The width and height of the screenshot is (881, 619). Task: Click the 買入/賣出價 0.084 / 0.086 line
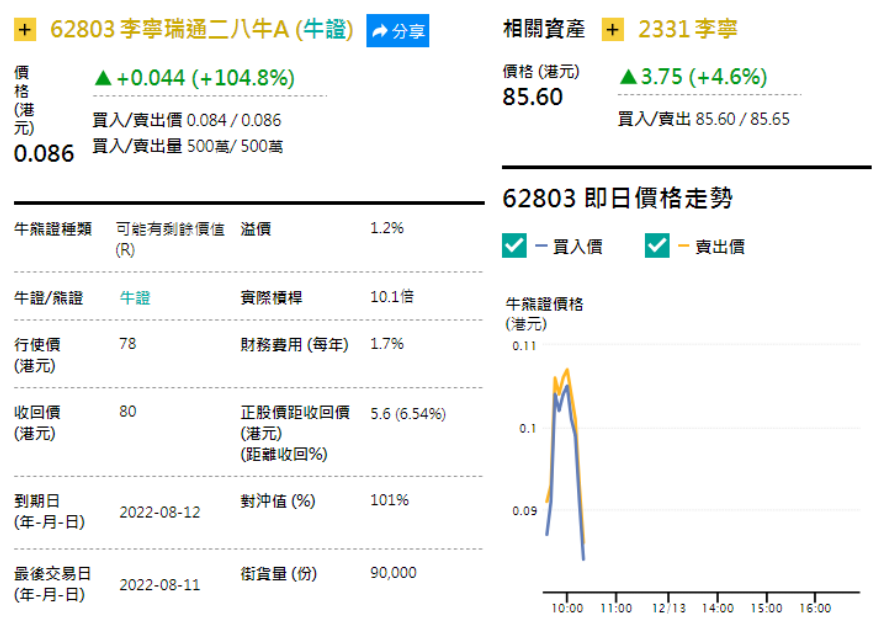(187, 120)
